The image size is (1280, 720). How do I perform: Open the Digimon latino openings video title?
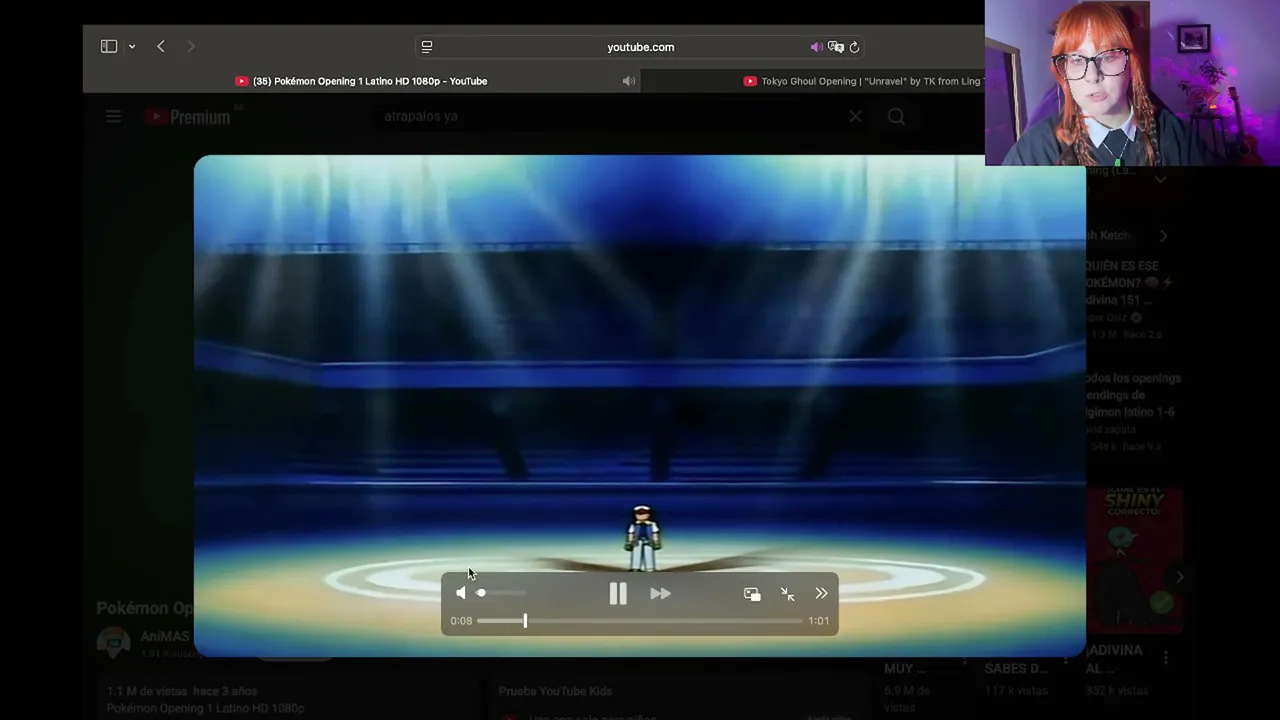click(x=1133, y=395)
